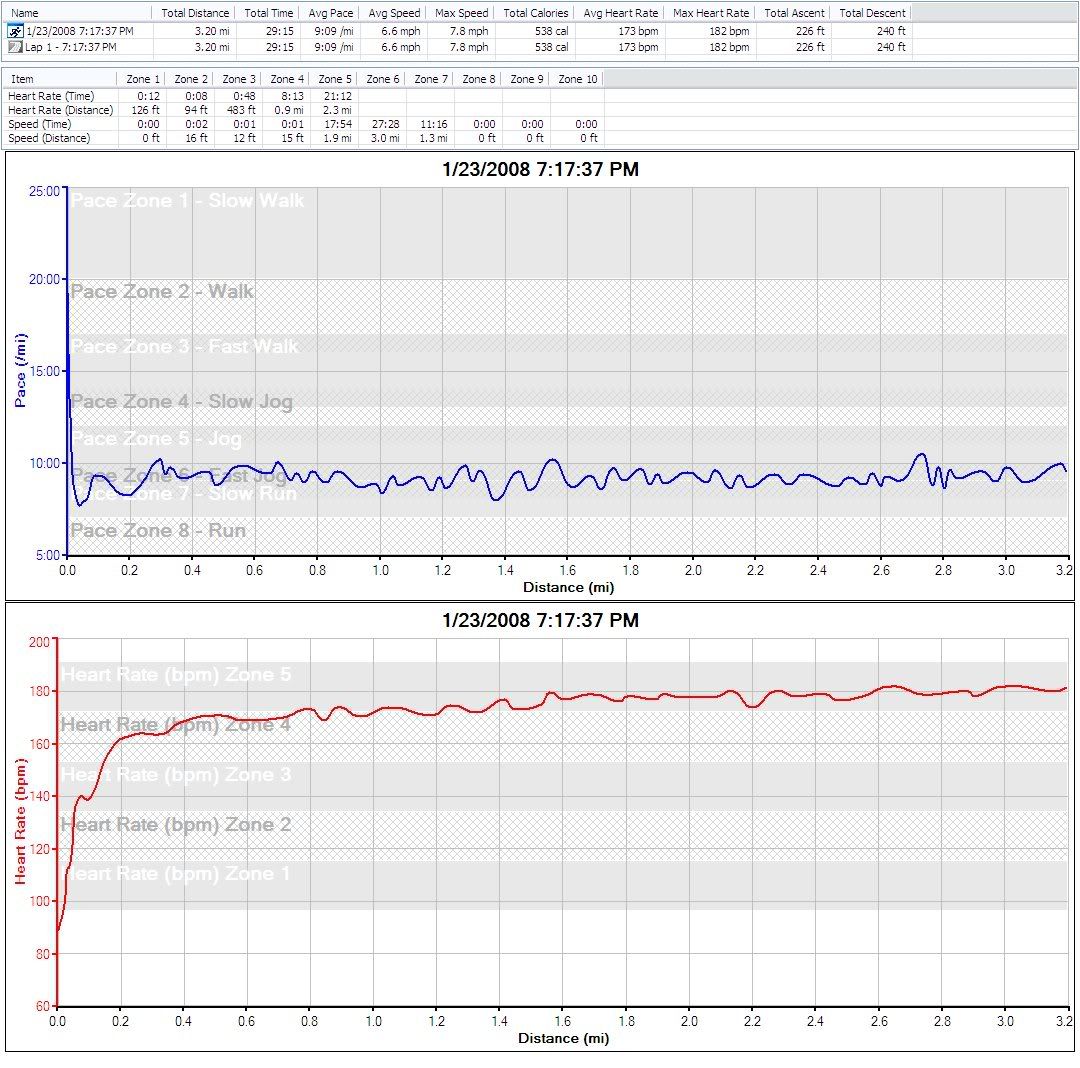1080x1068 pixels.
Task: Select the 1/23/2008 7:17:37 PM activity row
Action: pyautogui.click(x=78, y=32)
